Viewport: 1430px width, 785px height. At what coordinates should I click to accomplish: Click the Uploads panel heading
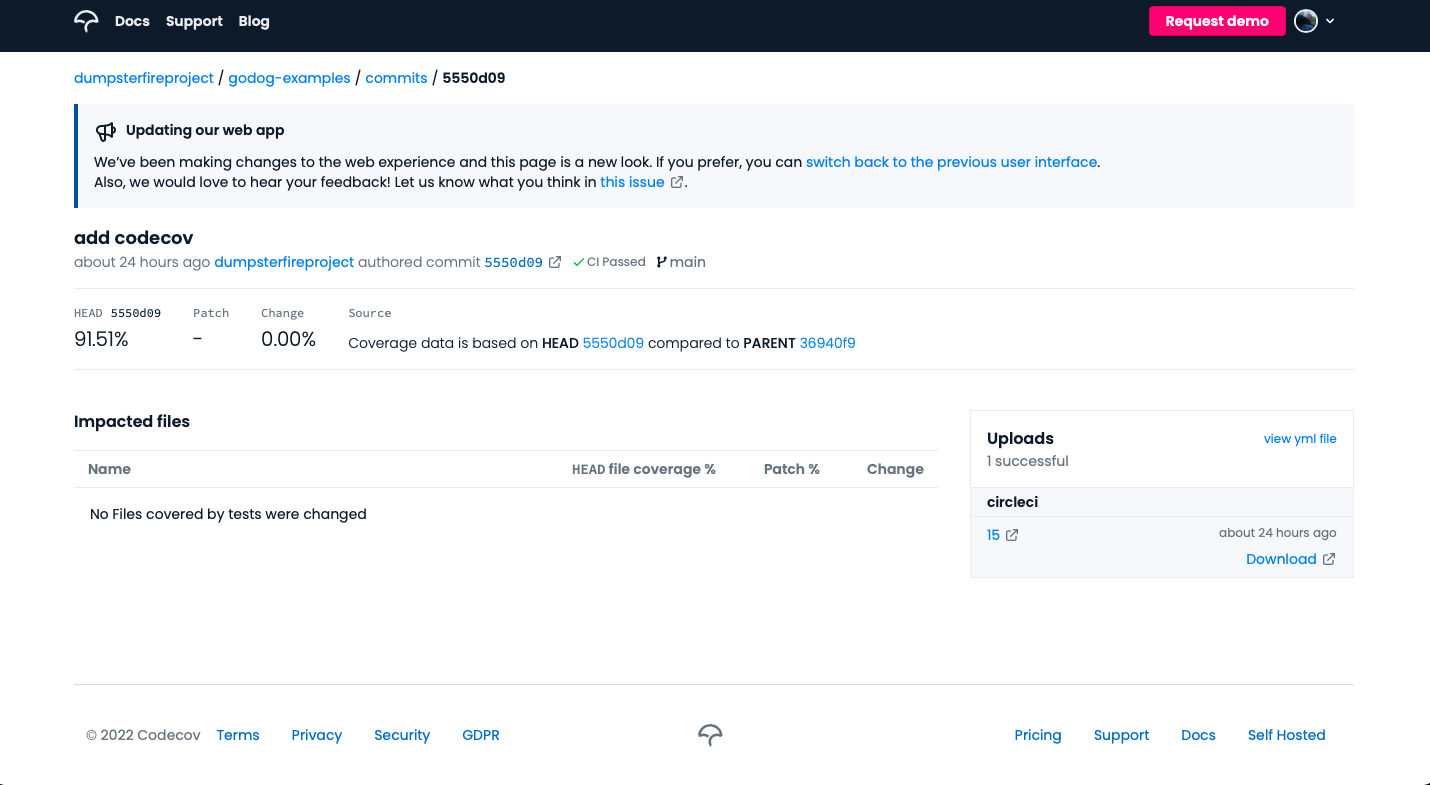1020,438
